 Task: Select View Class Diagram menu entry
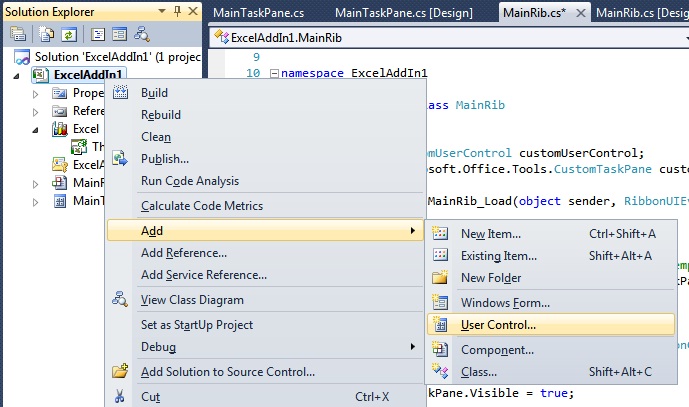265,300
